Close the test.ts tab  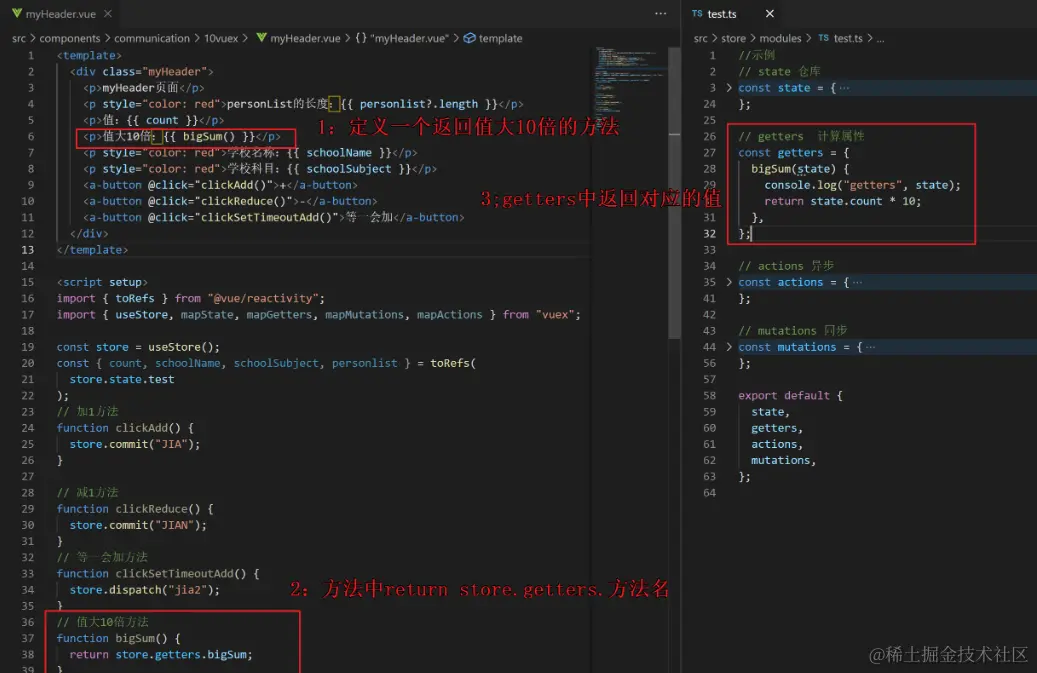[x=770, y=13]
